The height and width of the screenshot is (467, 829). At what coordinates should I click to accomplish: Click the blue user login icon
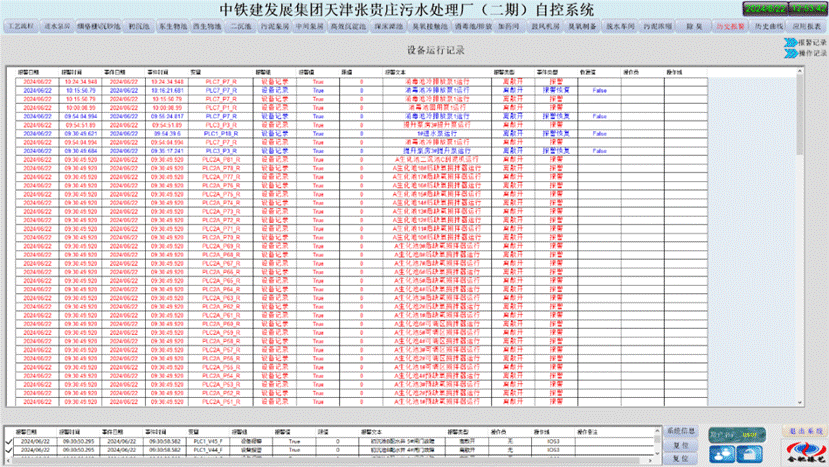pos(722,454)
